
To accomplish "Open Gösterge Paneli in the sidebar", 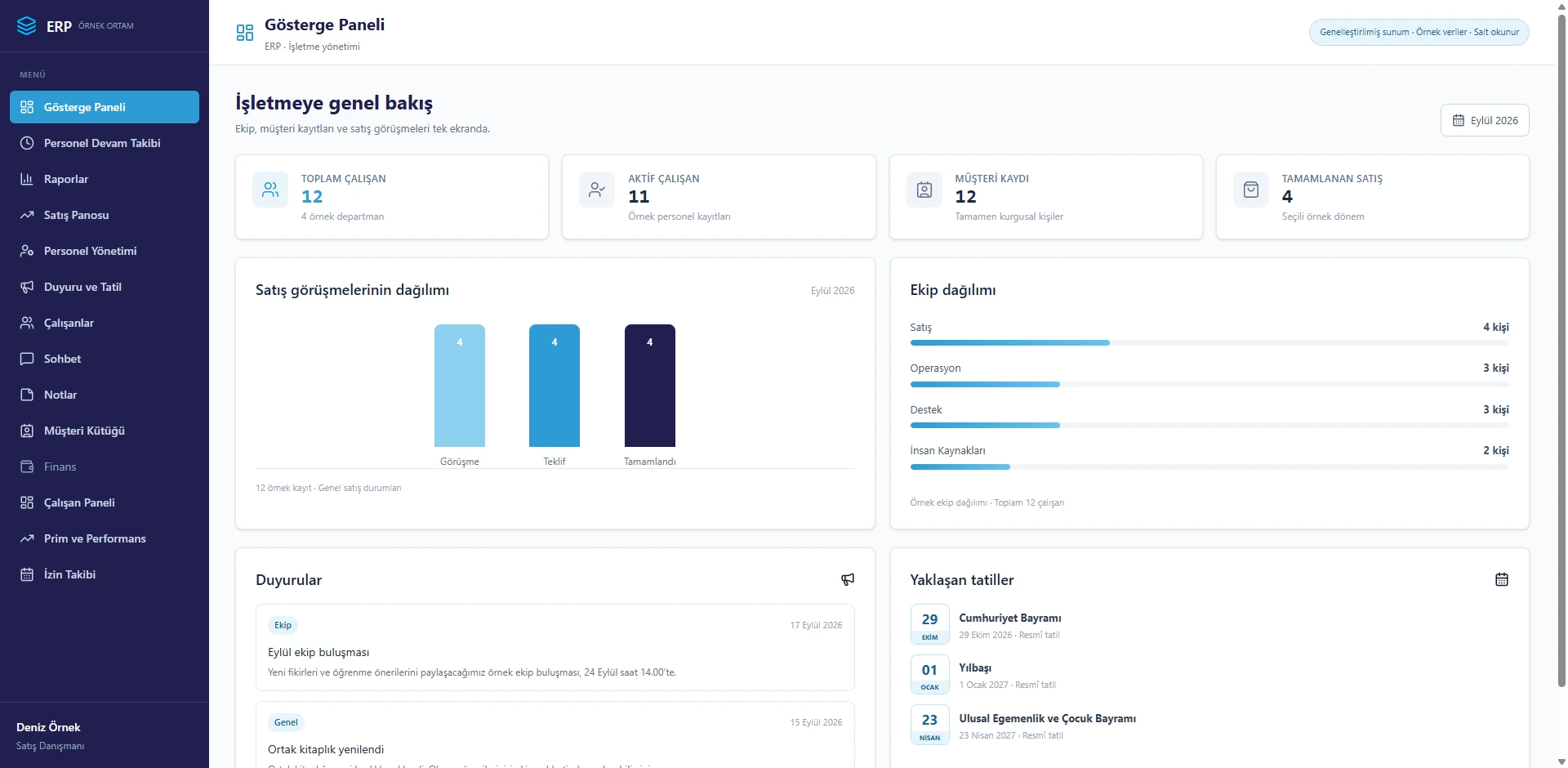I will (105, 107).
